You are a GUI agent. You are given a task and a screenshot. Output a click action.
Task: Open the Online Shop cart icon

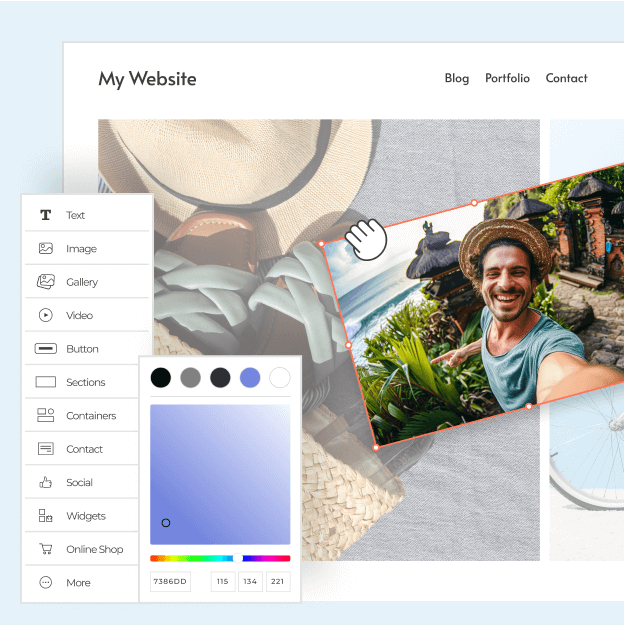tap(45, 549)
